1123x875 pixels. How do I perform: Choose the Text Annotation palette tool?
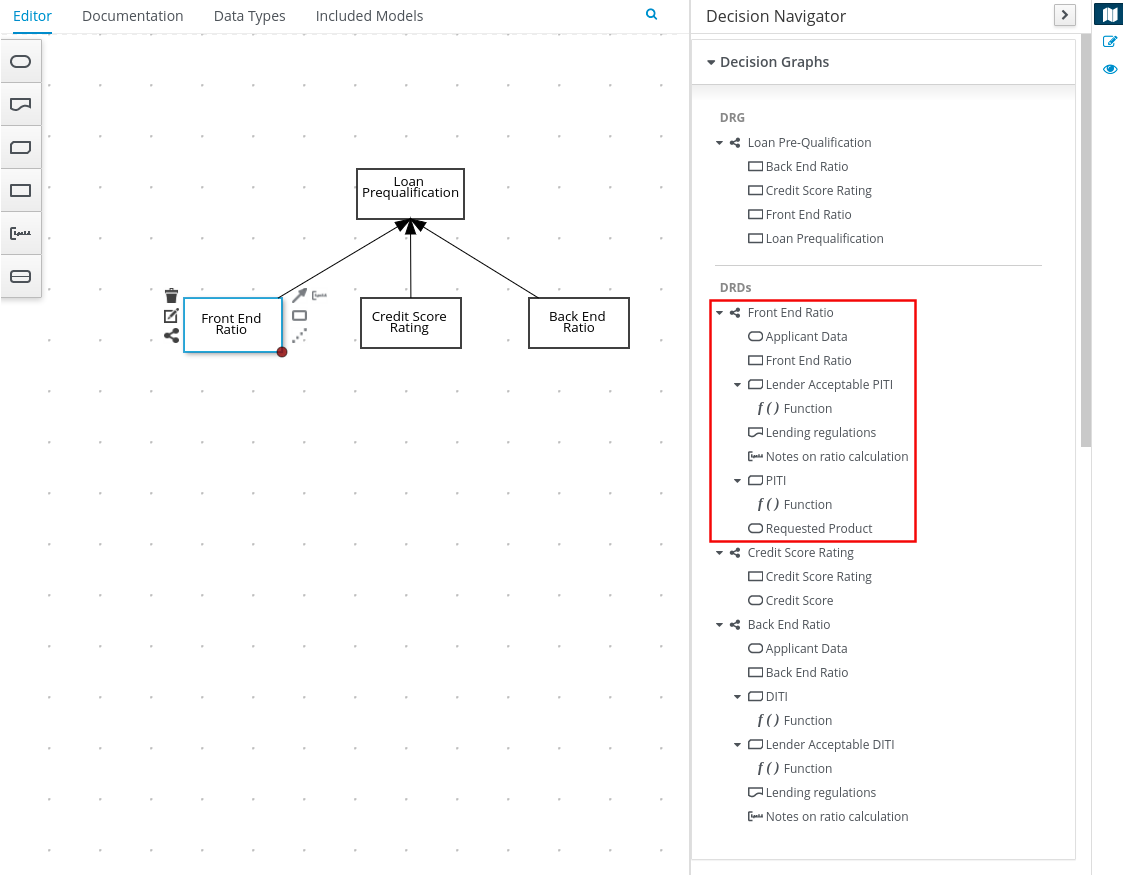20,234
